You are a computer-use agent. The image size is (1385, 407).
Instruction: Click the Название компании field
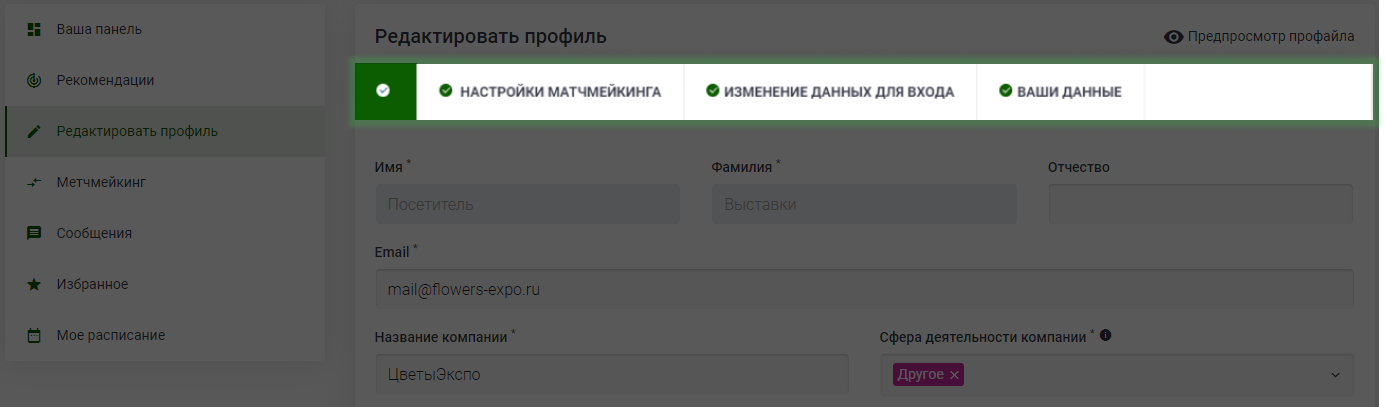(612, 375)
